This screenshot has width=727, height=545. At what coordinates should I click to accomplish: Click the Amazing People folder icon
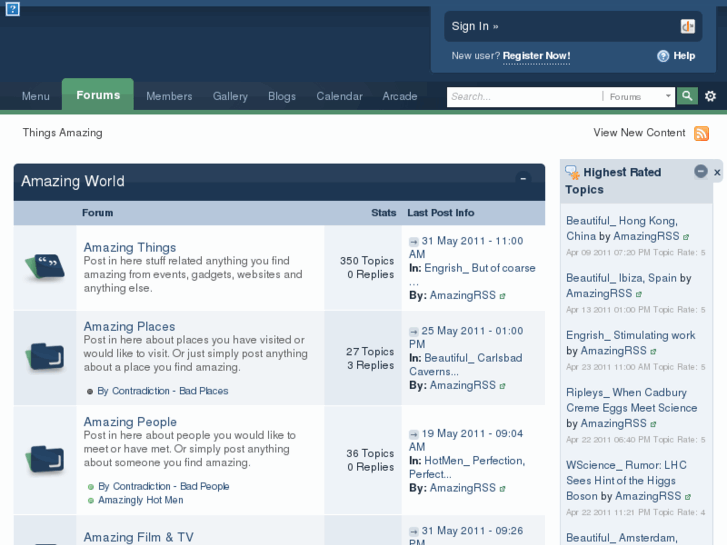pos(45,459)
